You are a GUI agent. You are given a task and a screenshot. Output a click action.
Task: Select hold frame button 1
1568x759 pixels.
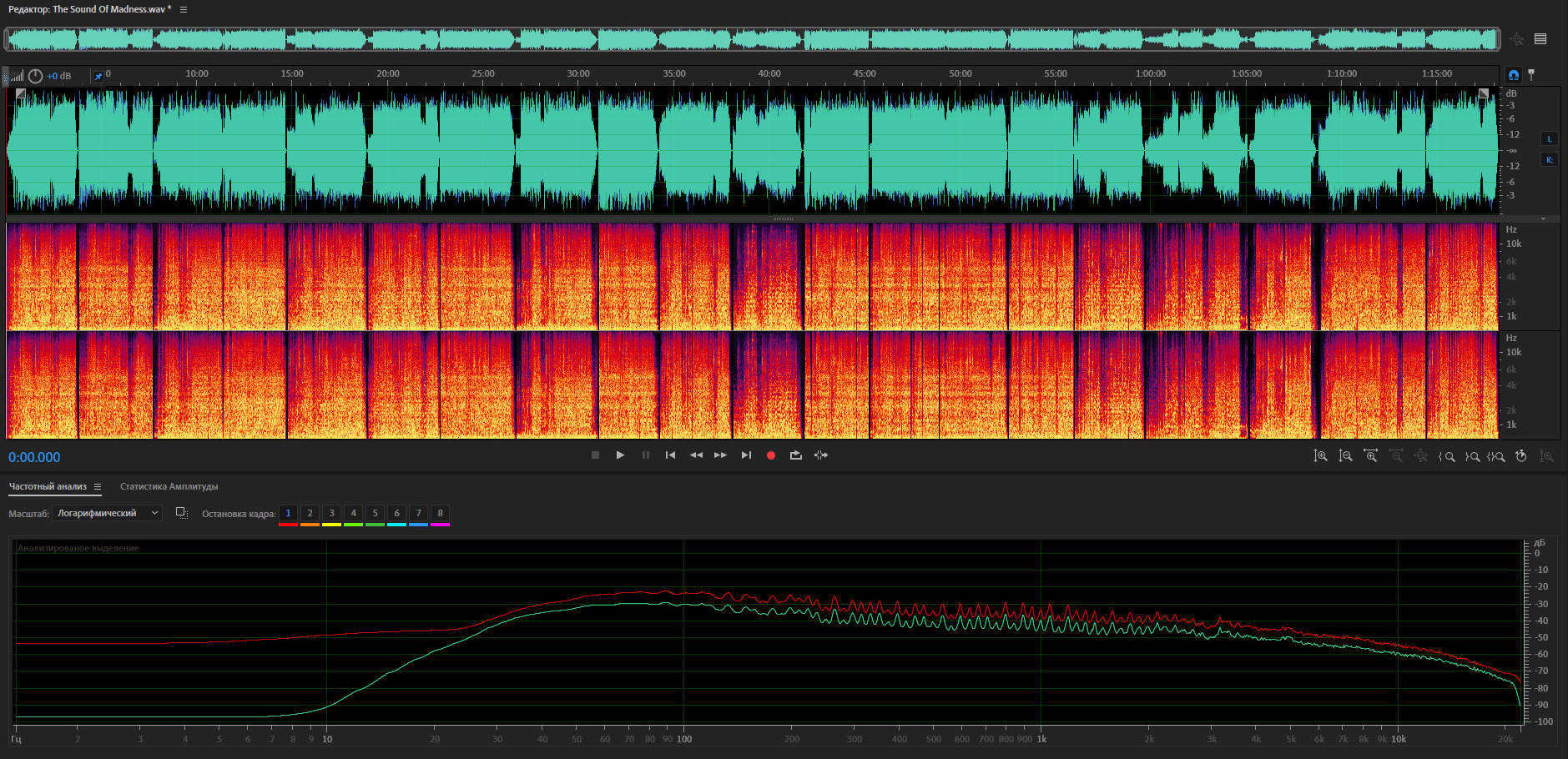click(288, 513)
